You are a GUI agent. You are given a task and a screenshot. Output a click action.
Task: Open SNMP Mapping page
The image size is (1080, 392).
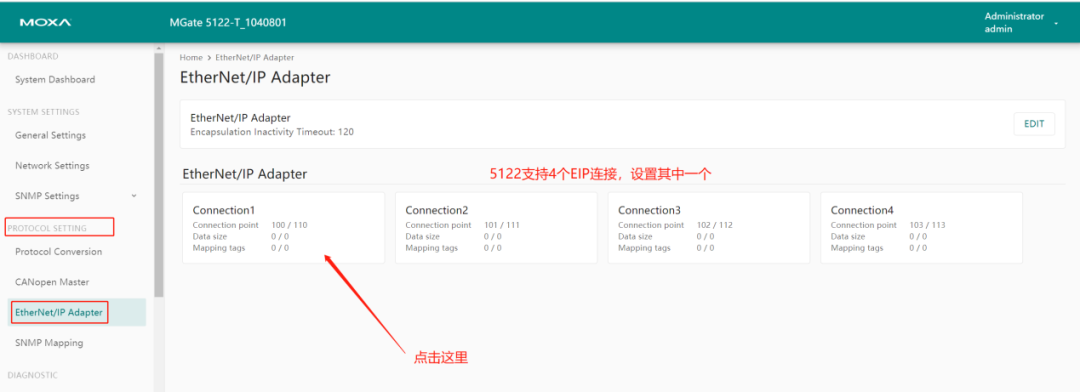[x=49, y=343]
